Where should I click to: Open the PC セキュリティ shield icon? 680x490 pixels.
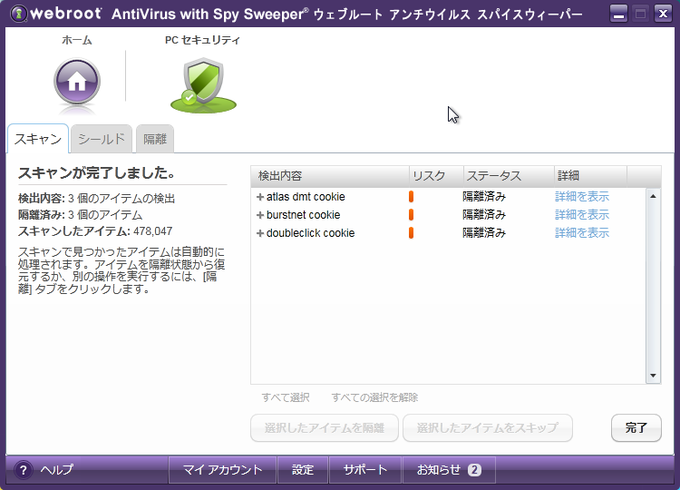[x=203, y=85]
